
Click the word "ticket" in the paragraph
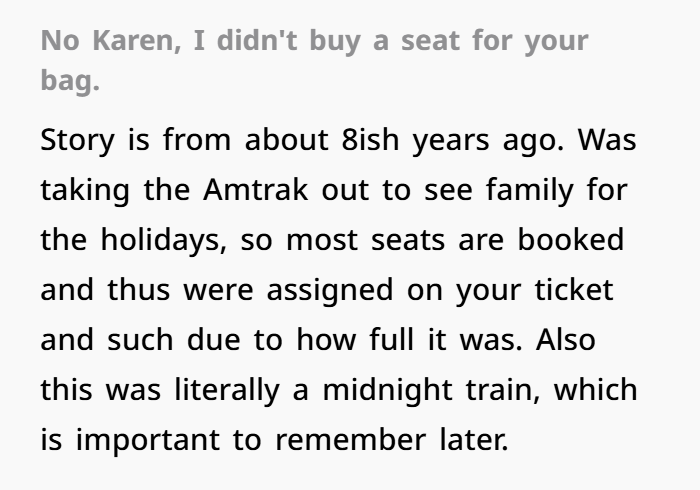click(574, 290)
